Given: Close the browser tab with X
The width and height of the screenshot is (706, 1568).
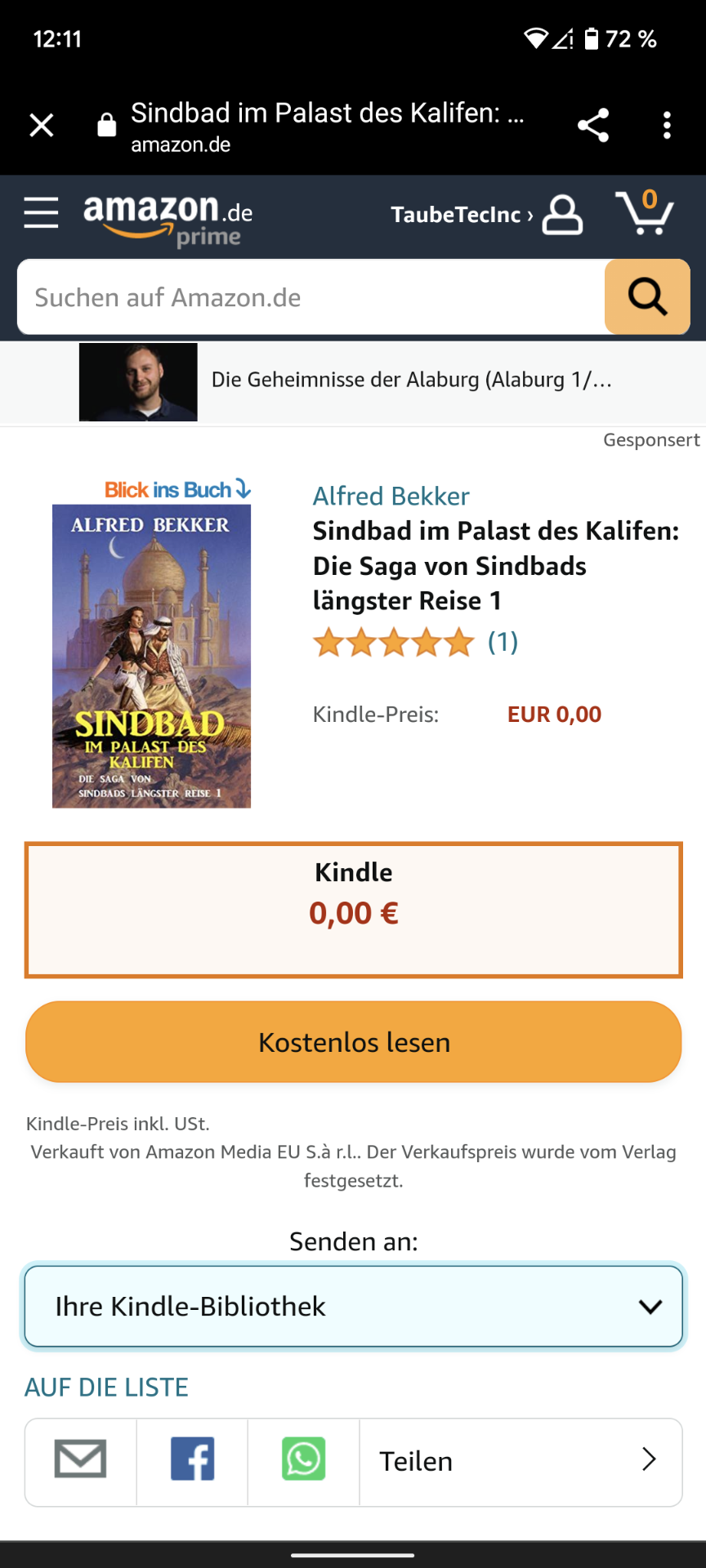Looking at the screenshot, I should click(41, 125).
